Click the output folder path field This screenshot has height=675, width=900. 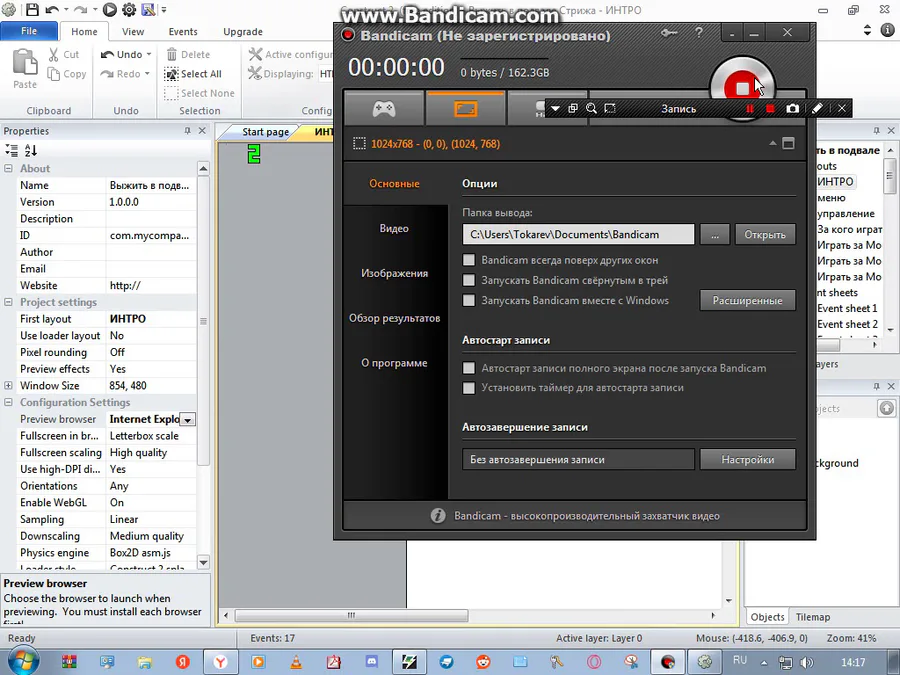pyautogui.click(x=578, y=234)
